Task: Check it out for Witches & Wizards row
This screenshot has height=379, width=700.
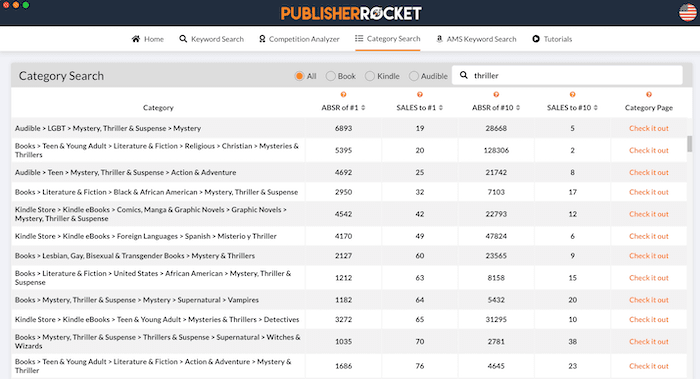Action: coord(649,342)
